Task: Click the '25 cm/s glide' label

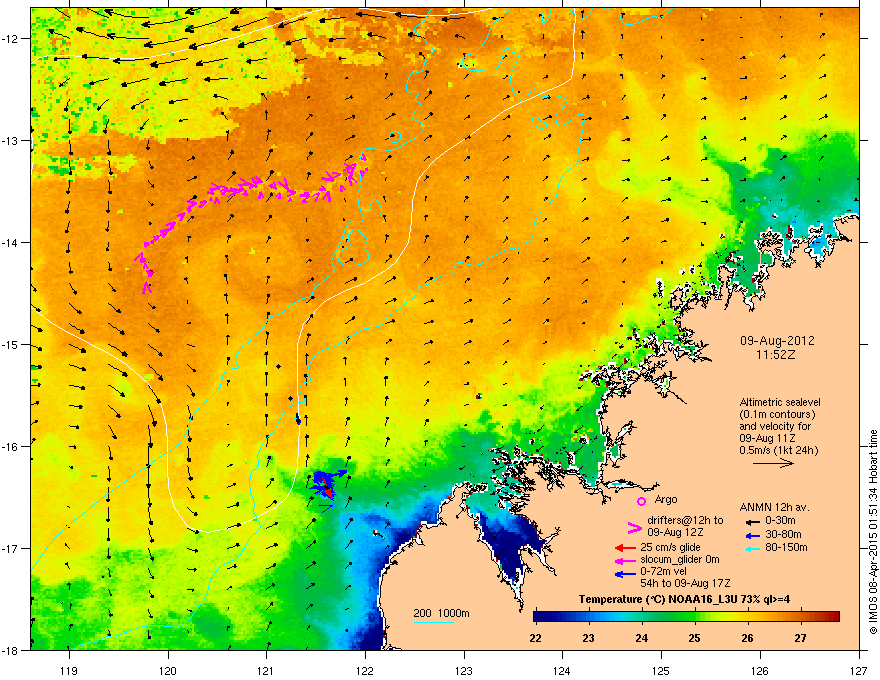Action: pyautogui.click(x=670, y=547)
